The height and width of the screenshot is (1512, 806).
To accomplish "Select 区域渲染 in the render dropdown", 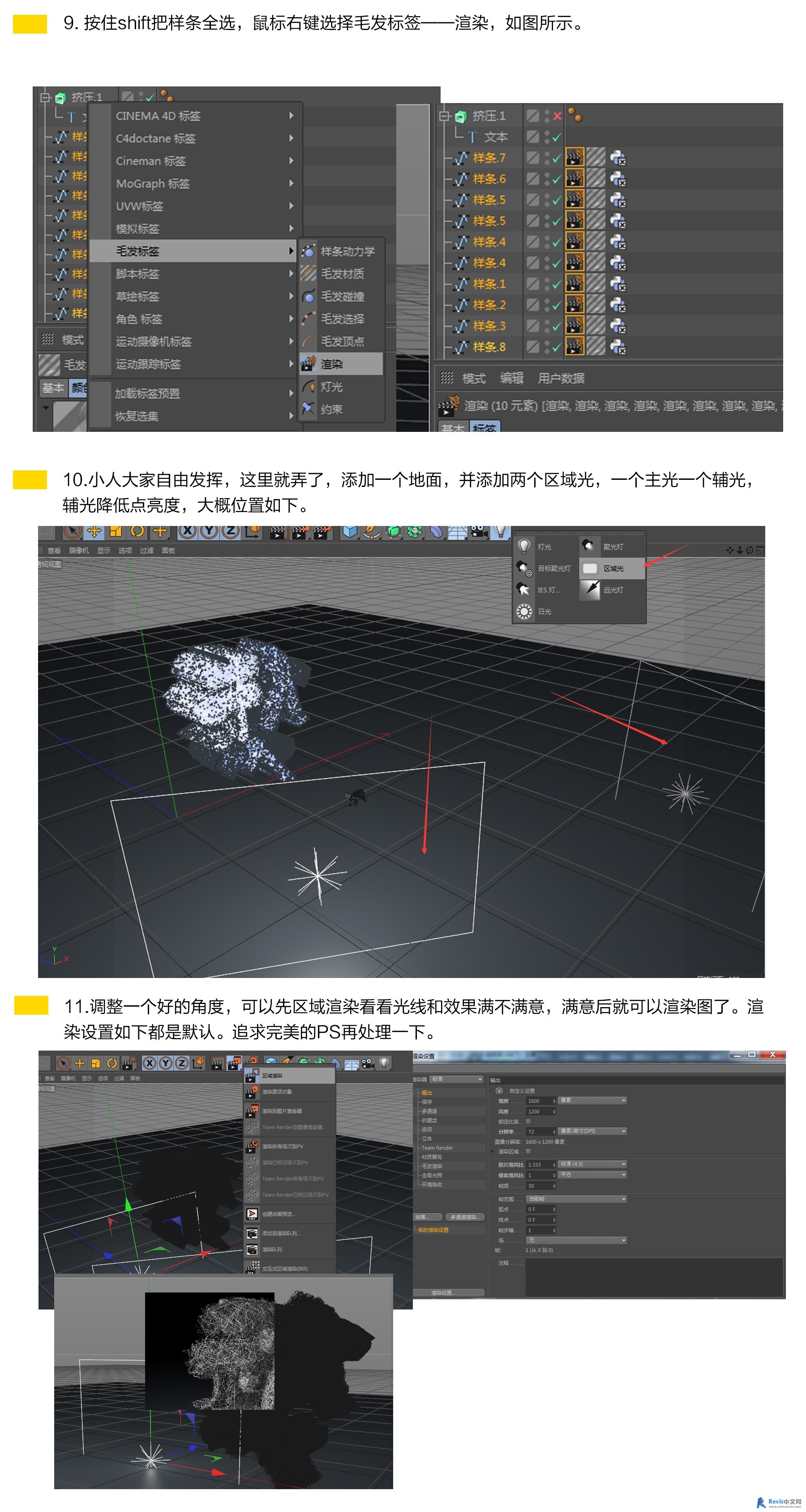I will pos(290,1076).
